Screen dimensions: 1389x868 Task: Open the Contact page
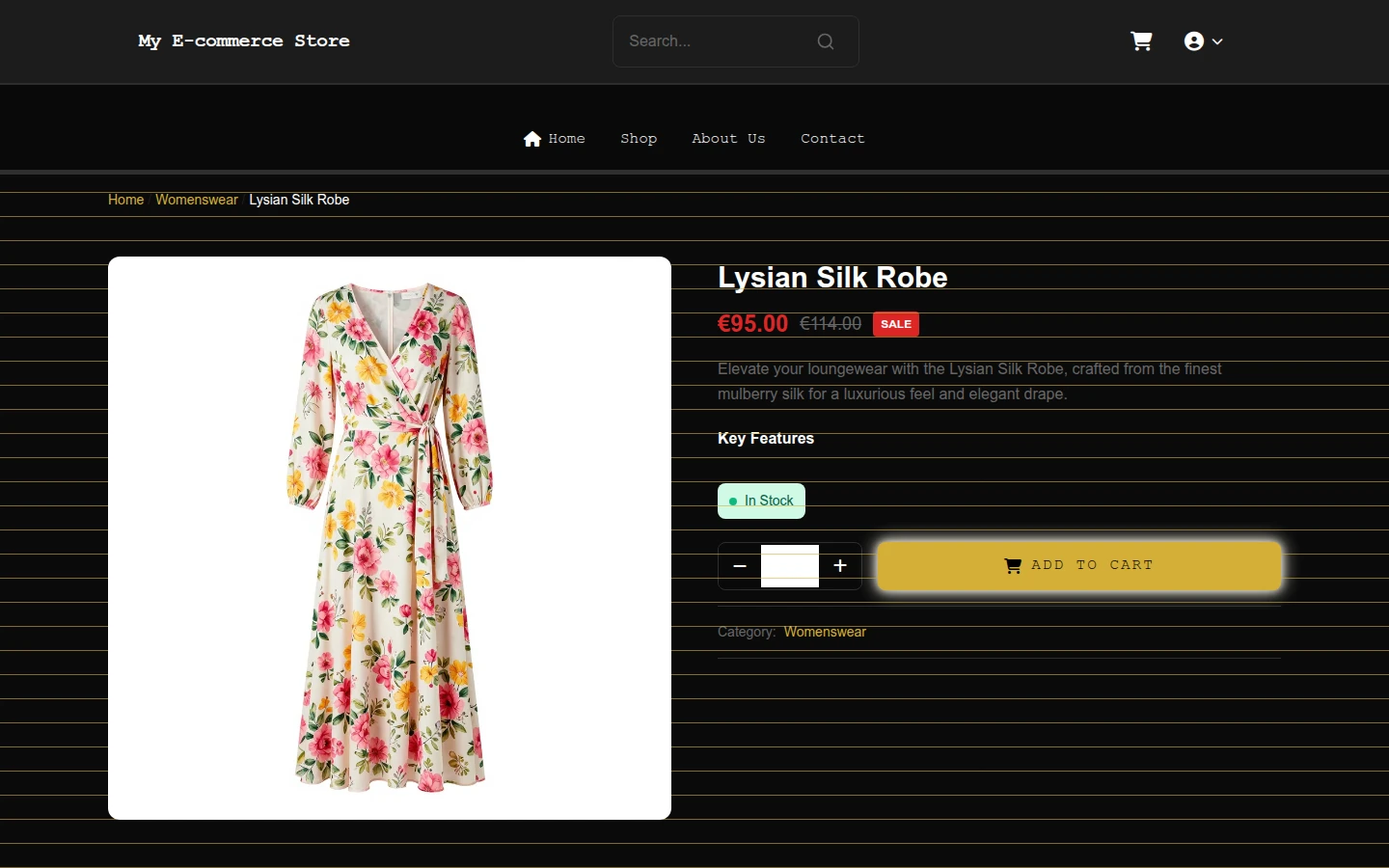[x=832, y=139]
